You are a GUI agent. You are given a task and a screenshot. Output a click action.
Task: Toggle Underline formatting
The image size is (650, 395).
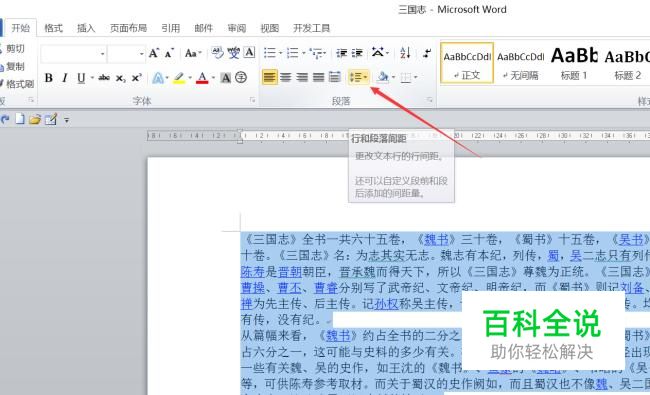pyautogui.click(x=81, y=78)
